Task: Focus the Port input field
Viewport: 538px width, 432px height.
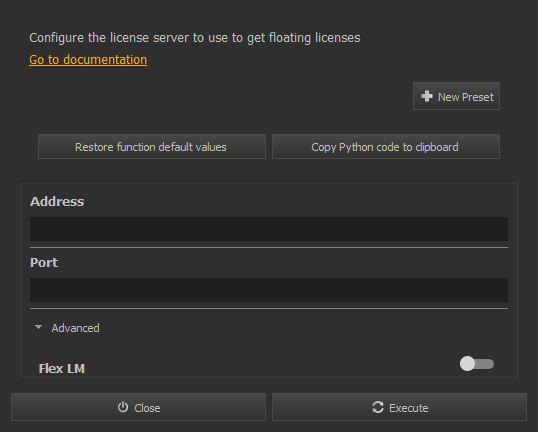Action: (x=269, y=290)
